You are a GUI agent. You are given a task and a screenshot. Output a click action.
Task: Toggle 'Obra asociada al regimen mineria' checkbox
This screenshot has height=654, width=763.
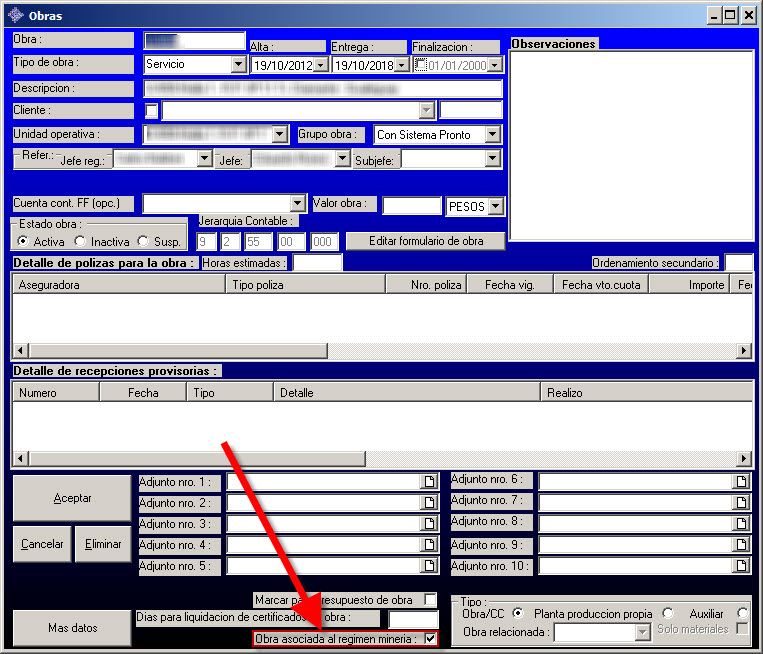pyautogui.click(x=430, y=639)
